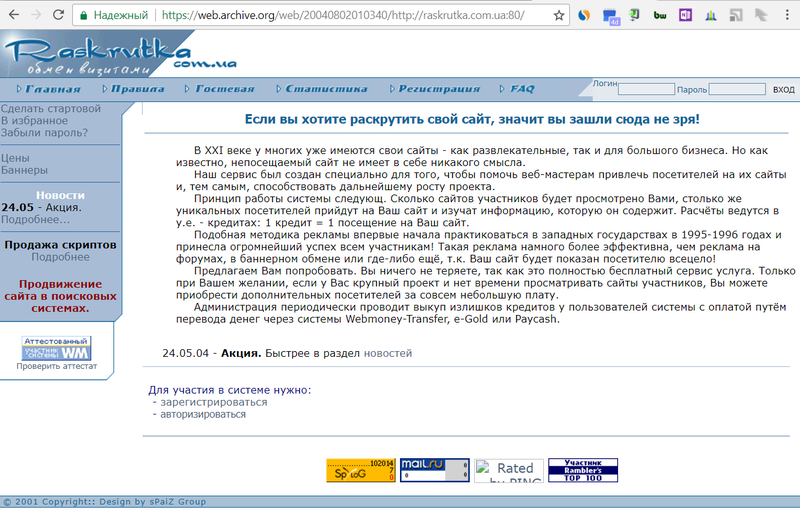The width and height of the screenshot is (800, 514).
Task: Focus the Пароль input field
Action: pos(737,89)
